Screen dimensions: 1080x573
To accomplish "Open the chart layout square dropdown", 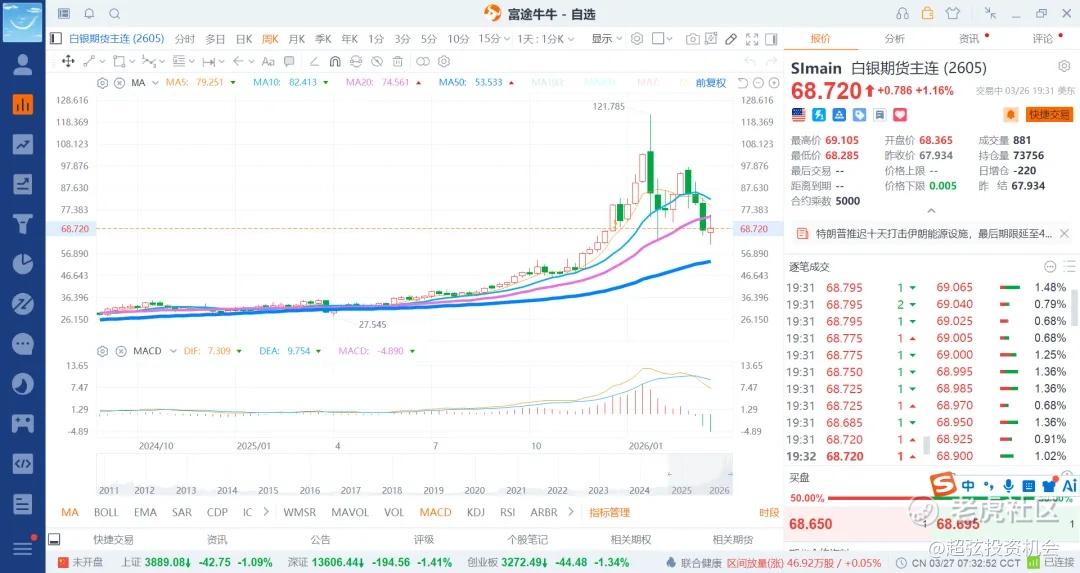I will 662,39.
